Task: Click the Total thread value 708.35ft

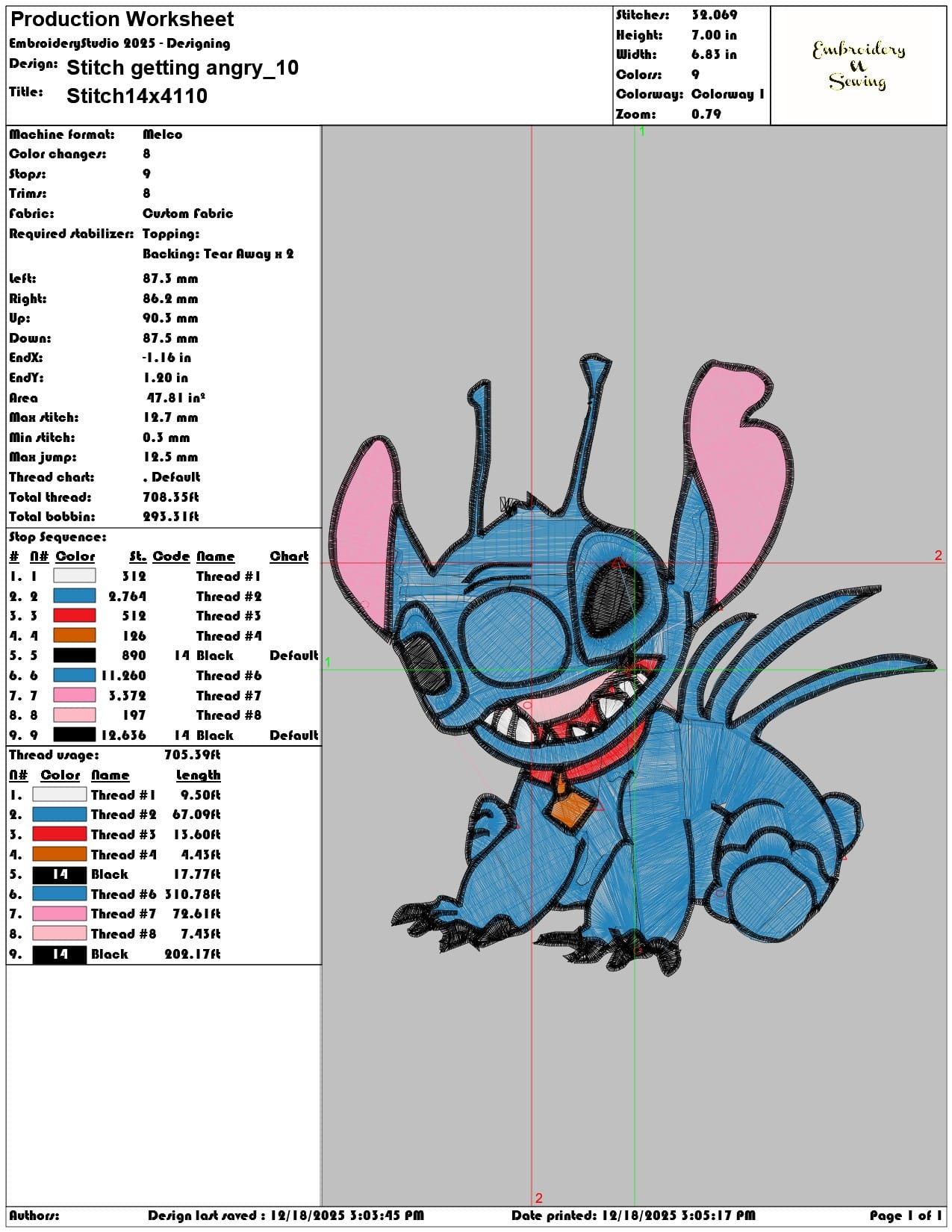Action: [x=171, y=497]
